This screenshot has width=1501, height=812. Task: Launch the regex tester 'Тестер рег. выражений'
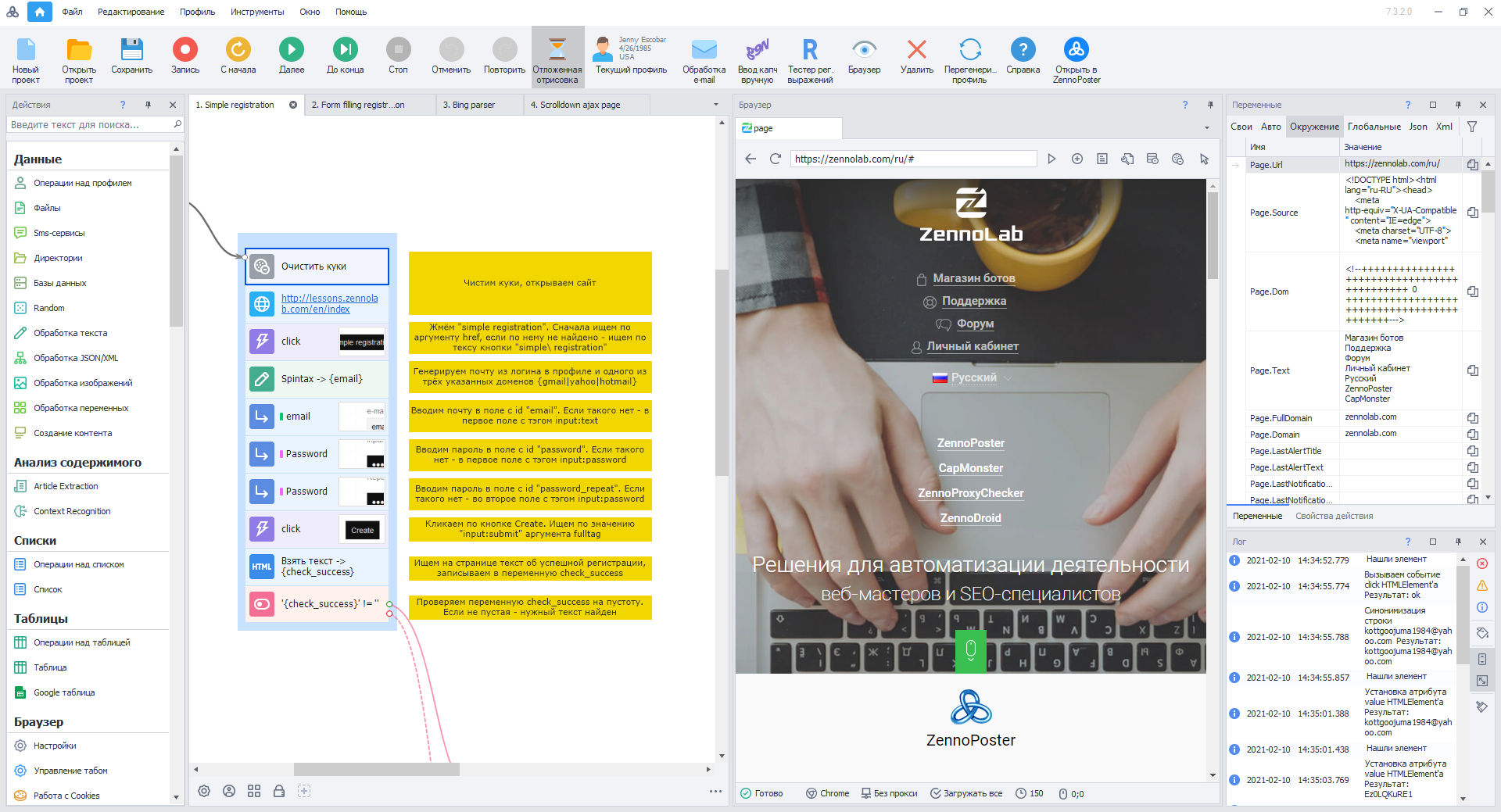810,49
